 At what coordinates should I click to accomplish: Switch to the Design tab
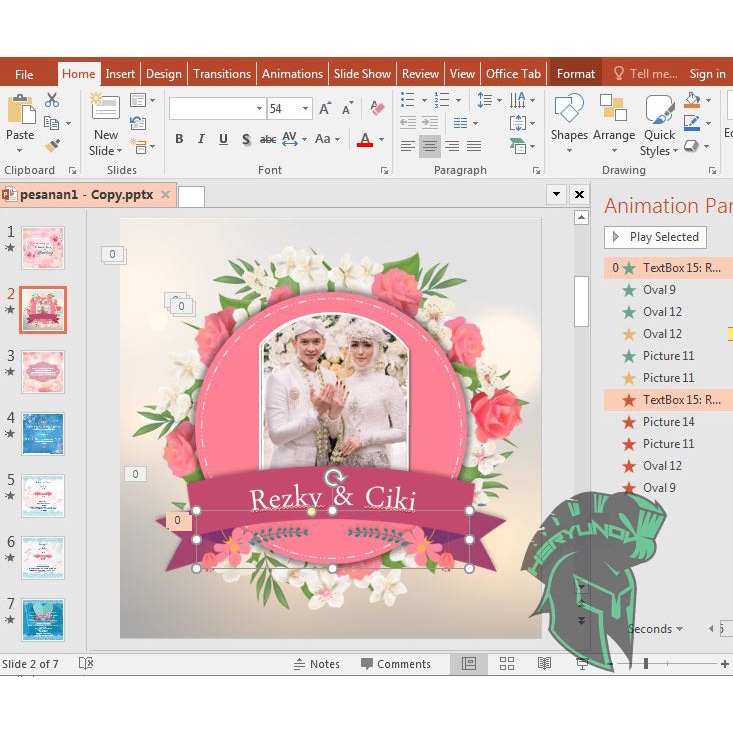[164, 74]
